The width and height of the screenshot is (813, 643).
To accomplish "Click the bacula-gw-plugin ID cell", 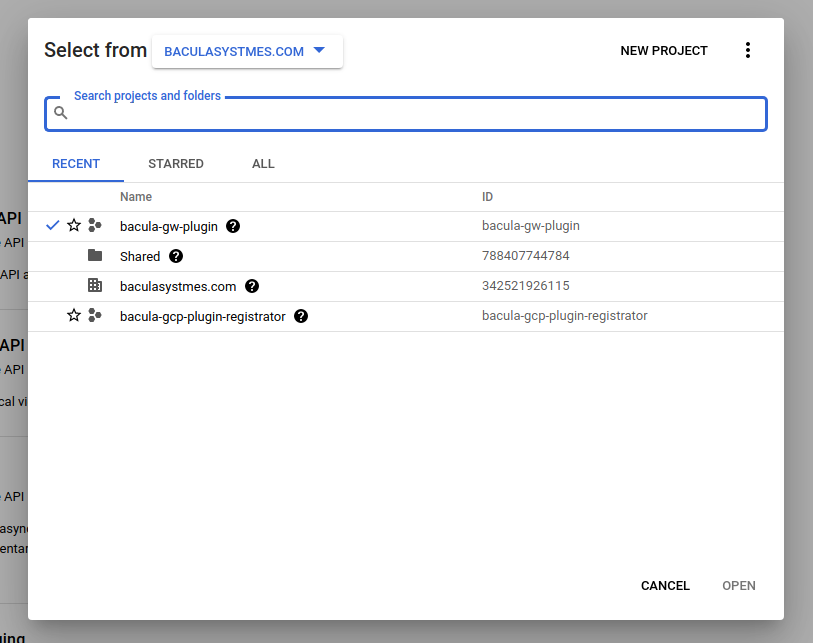I will (x=531, y=226).
